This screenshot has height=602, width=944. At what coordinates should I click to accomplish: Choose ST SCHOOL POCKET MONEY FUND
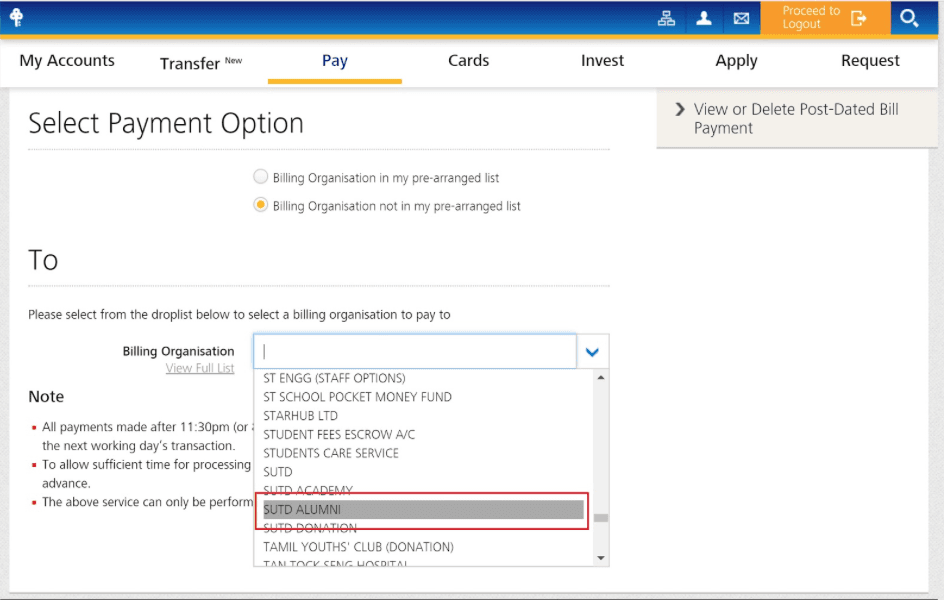357,397
